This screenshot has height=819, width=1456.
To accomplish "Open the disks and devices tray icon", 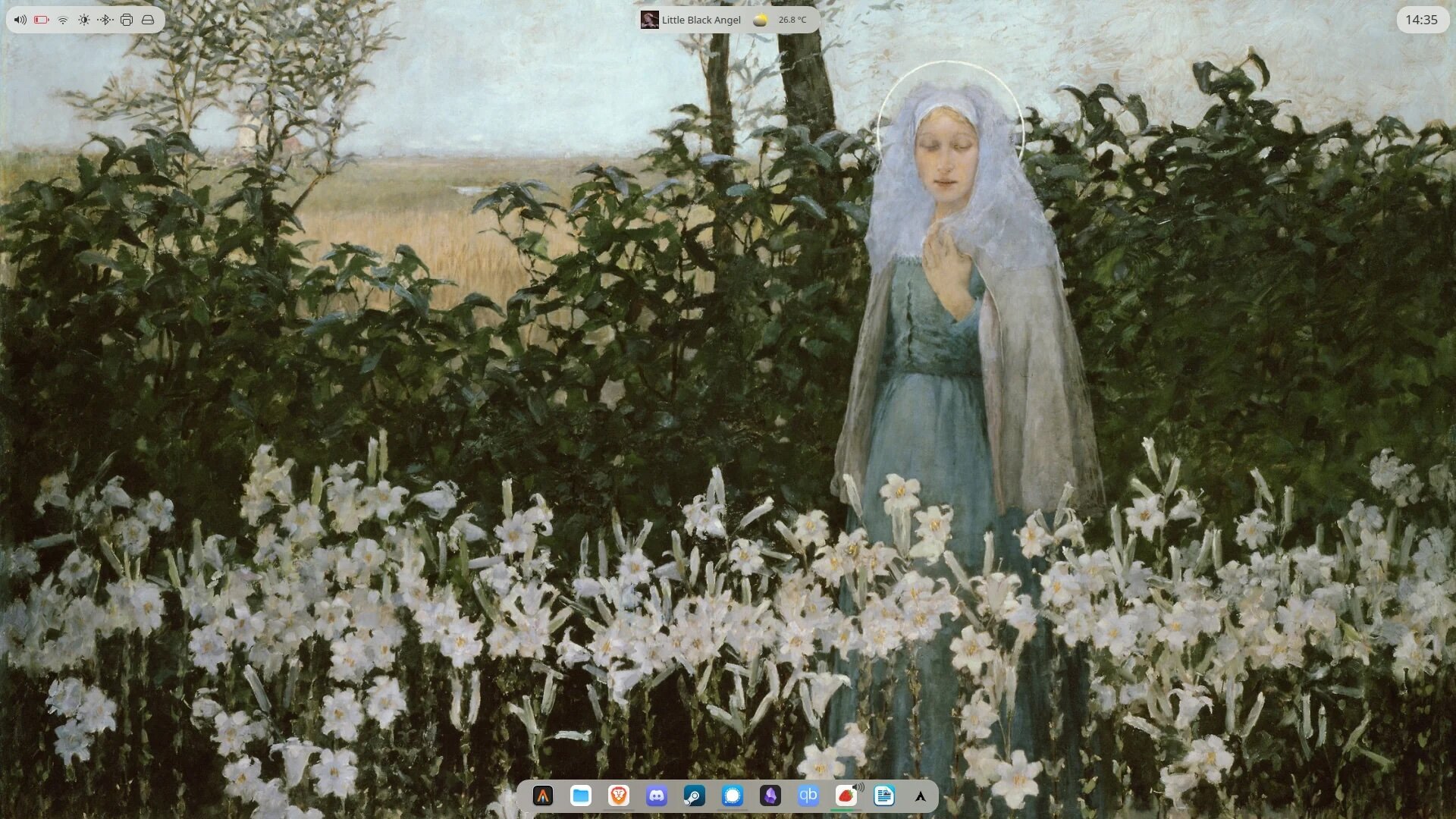I will (148, 20).
